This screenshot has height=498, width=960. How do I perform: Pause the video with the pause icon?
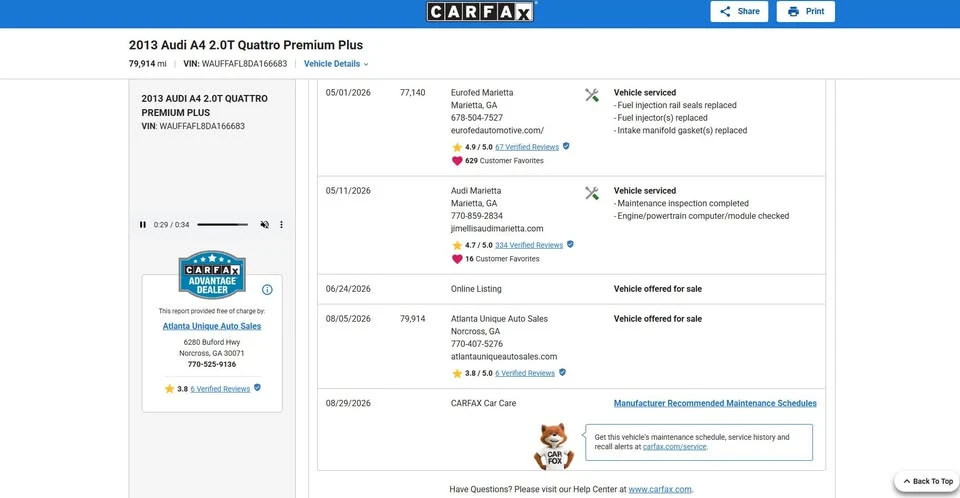(143, 225)
